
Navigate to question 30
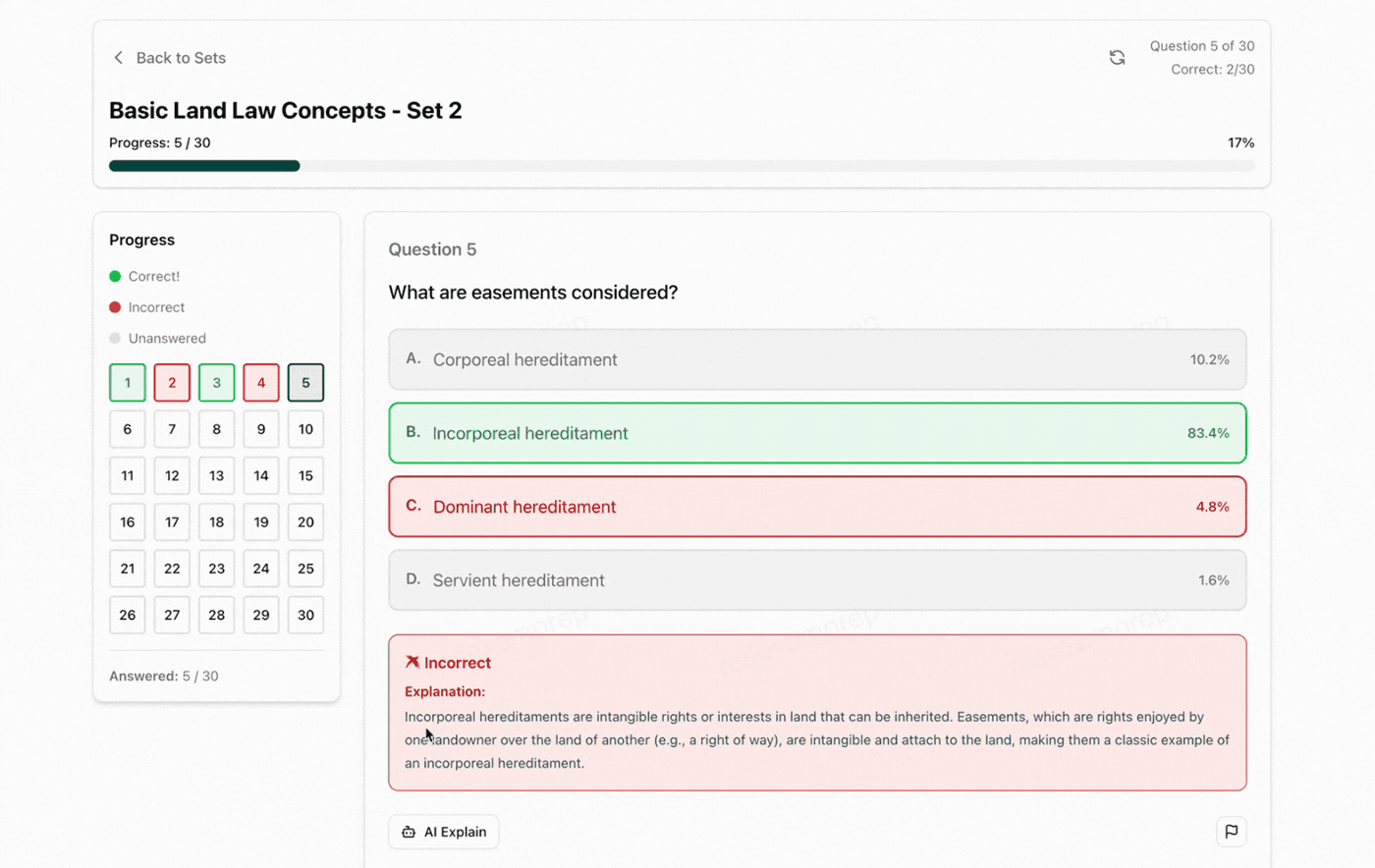(305, 615)
